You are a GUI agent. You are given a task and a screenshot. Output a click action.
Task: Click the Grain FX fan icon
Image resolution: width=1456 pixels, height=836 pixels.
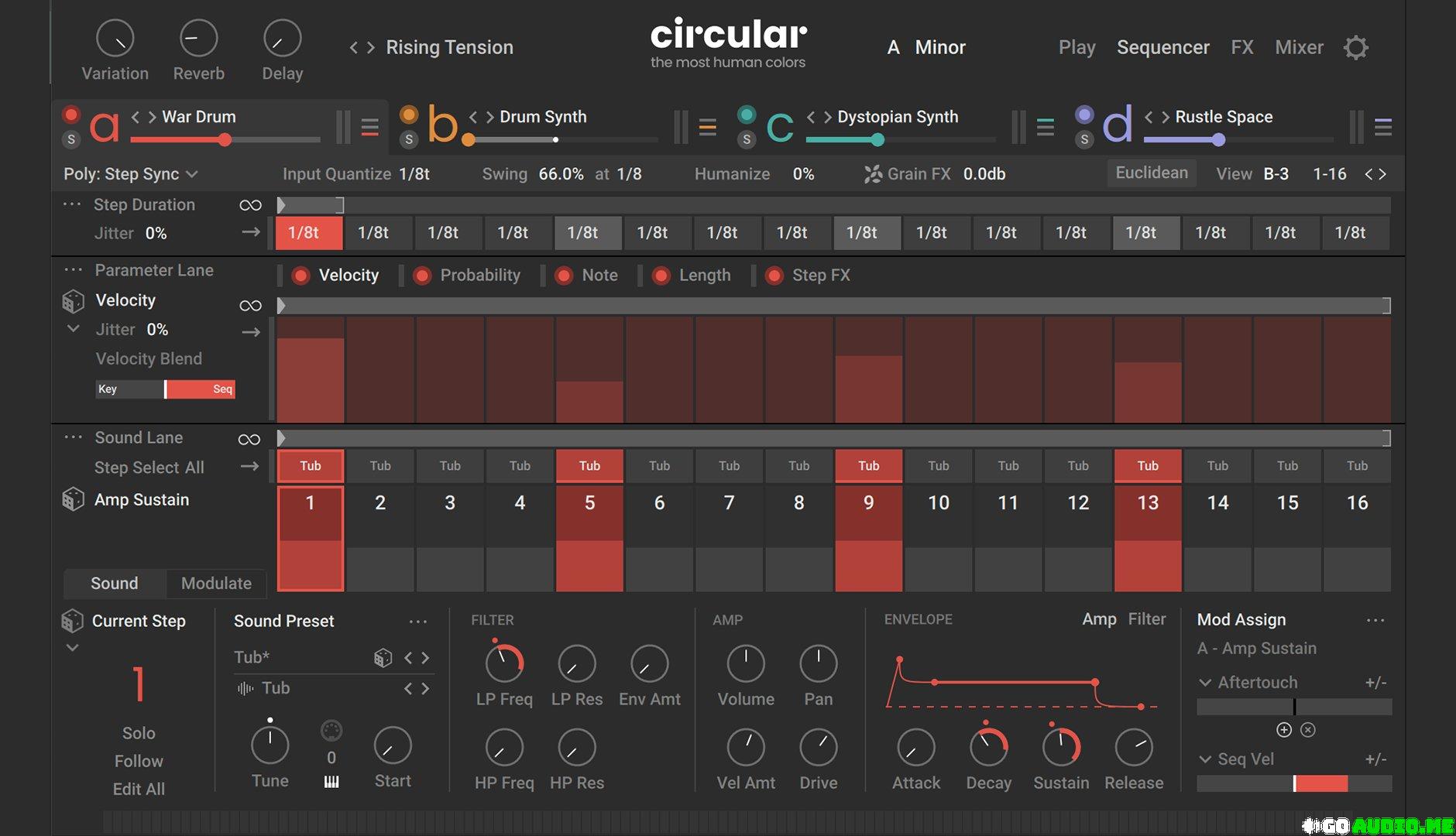(x=873, y=174)
